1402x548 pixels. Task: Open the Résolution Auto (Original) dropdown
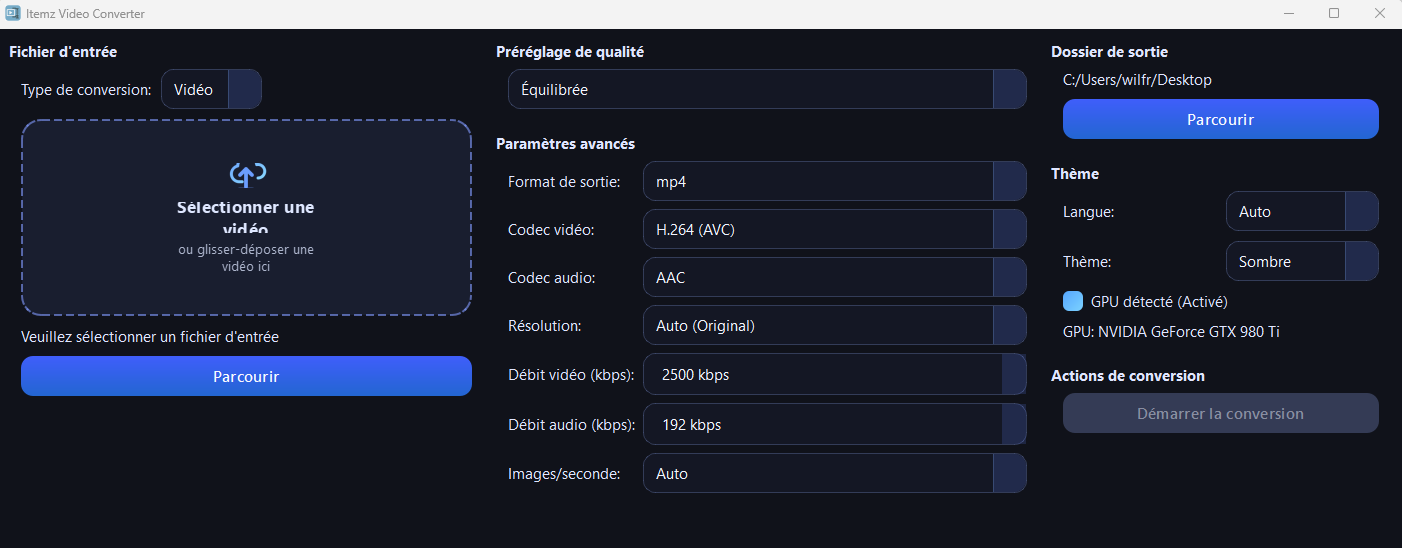834,326
